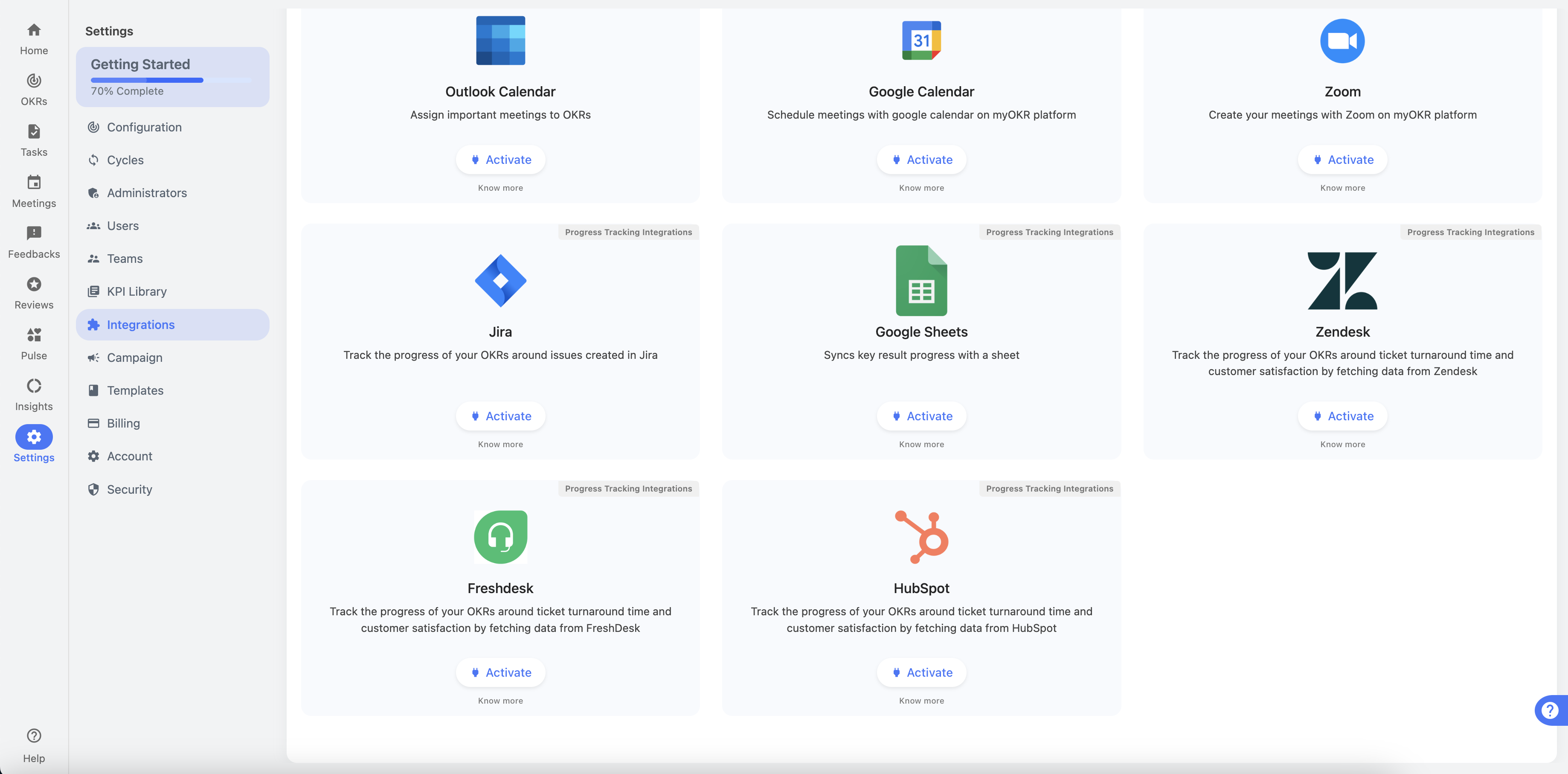Open Configuration settings menu item
1568x774 pixels.
[172, 127]
